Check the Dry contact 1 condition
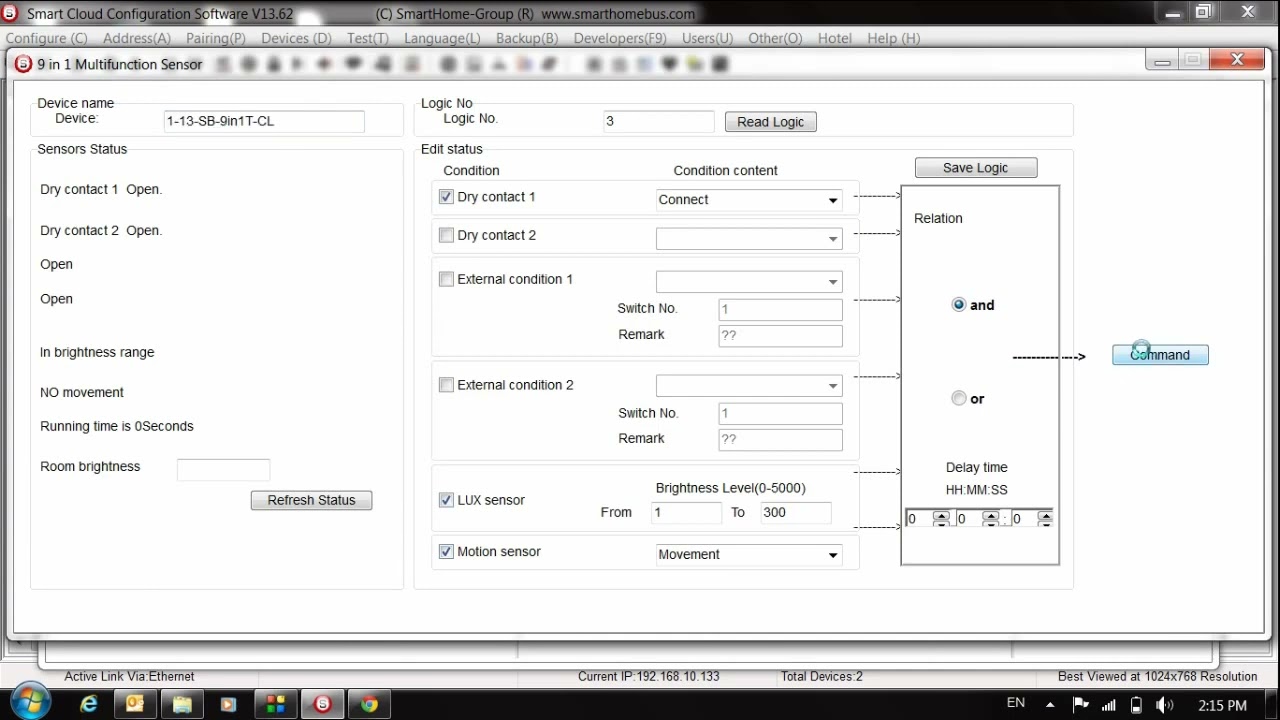The width and height of the screenshot is (1280, 720). point(446,197)
